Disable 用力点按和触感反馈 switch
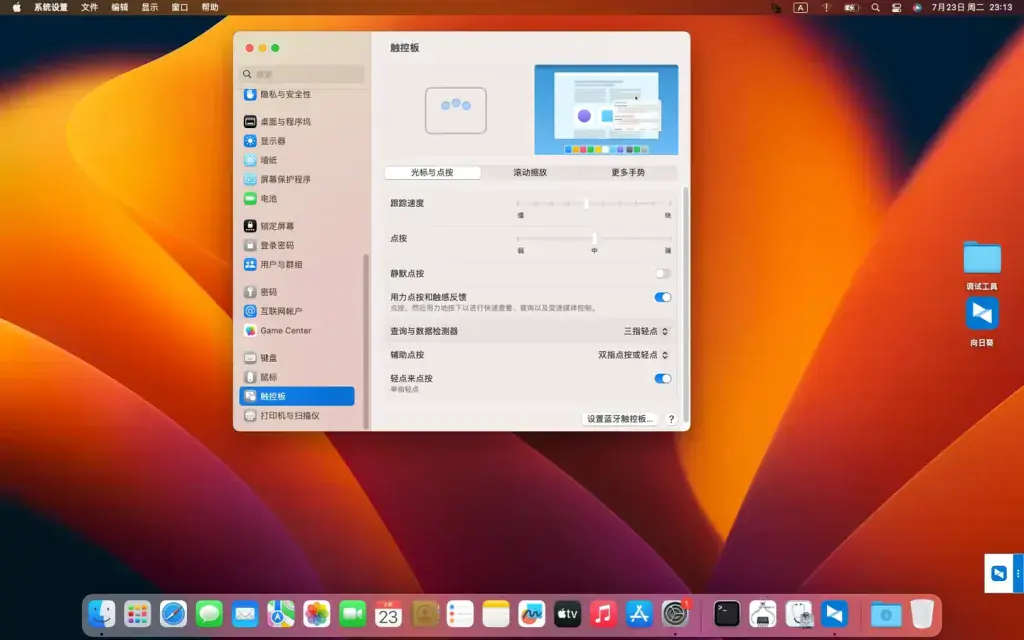The height and width of the screenshot is (640, 1024). click(x=663, y=297)
